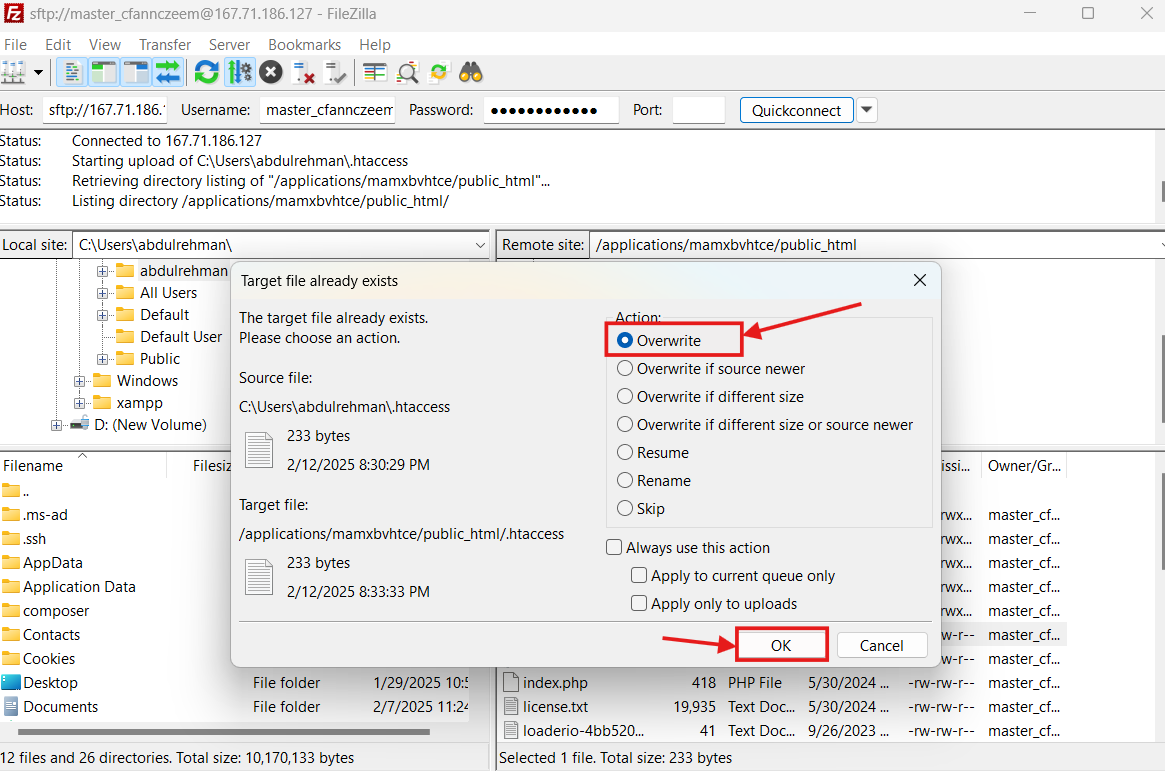The height and width of the screenshot is (771, 1165).
Task: Cancel current operation toolbar icon
Action: 271,72
